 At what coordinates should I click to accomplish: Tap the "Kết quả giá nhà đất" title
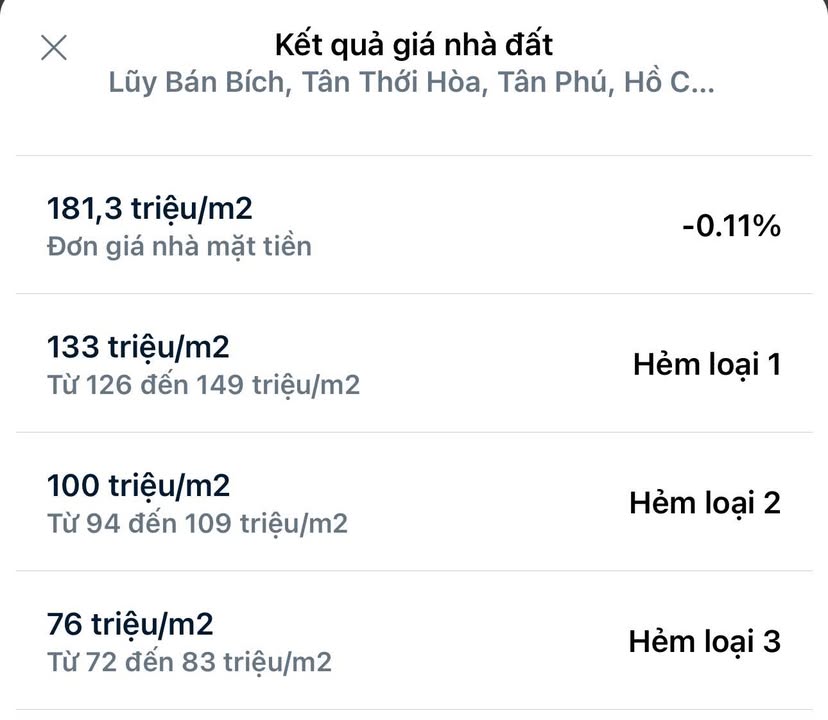pyautogui.click(x=413, y=45)
